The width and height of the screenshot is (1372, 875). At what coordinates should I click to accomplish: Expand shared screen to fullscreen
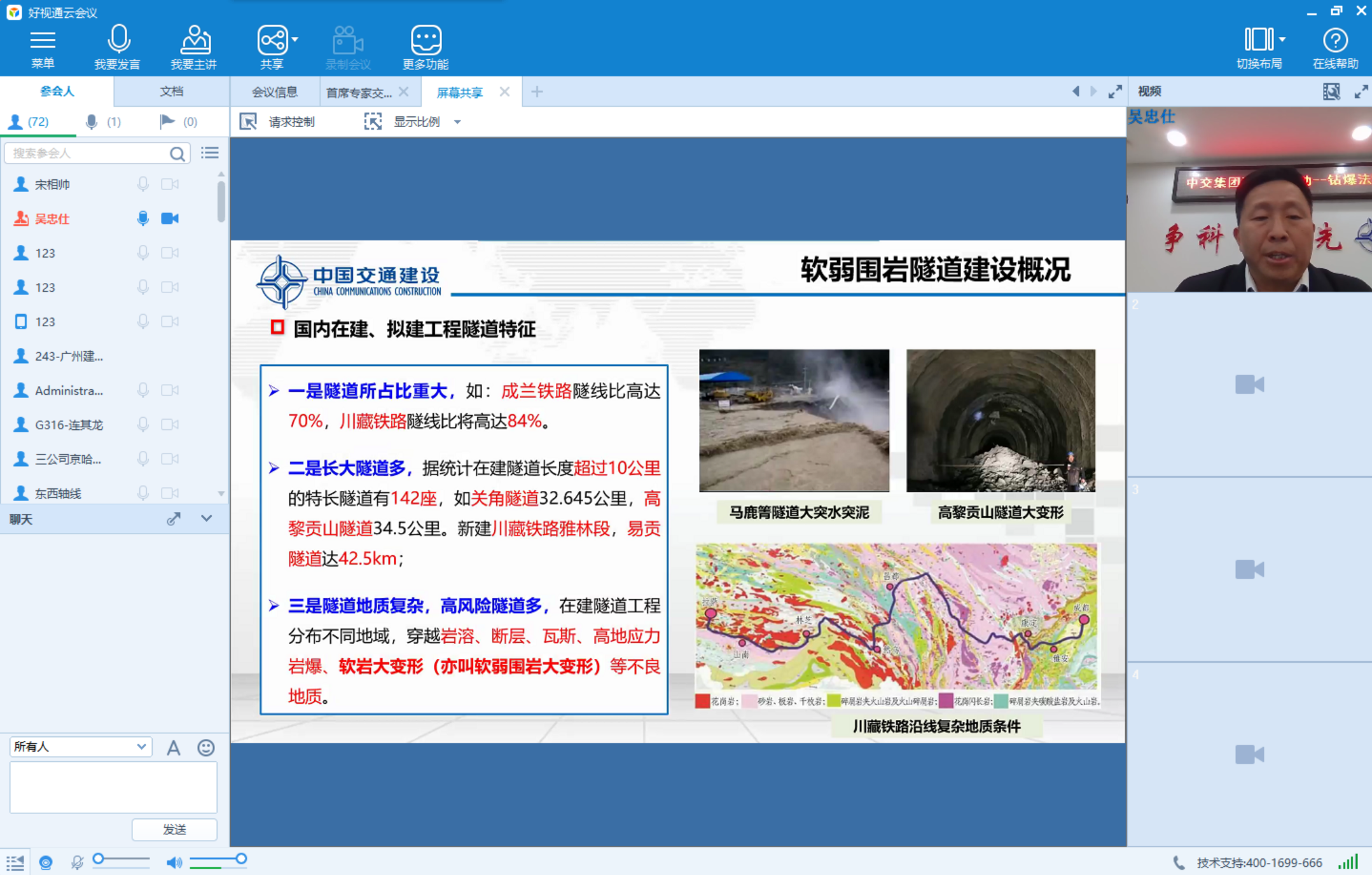[1114, 92]
